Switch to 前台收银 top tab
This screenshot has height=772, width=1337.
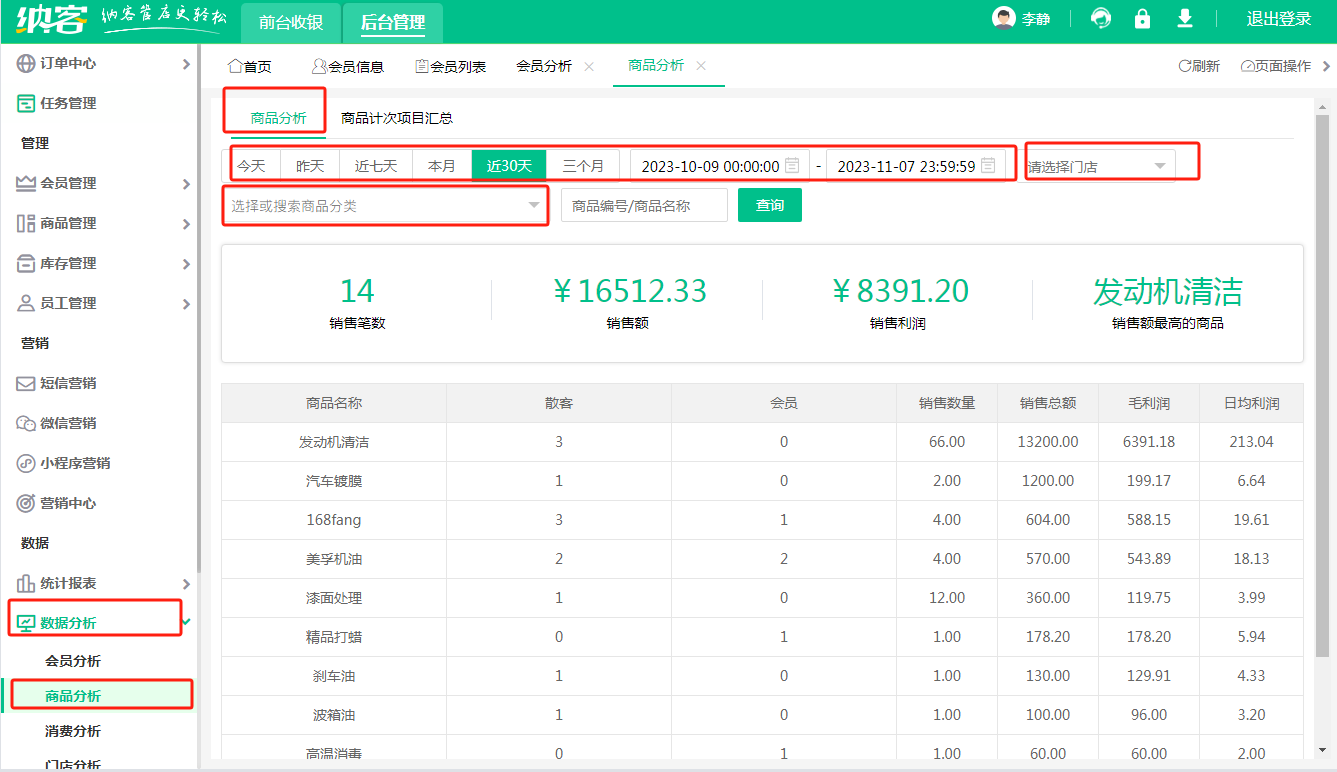click(290, 22)
